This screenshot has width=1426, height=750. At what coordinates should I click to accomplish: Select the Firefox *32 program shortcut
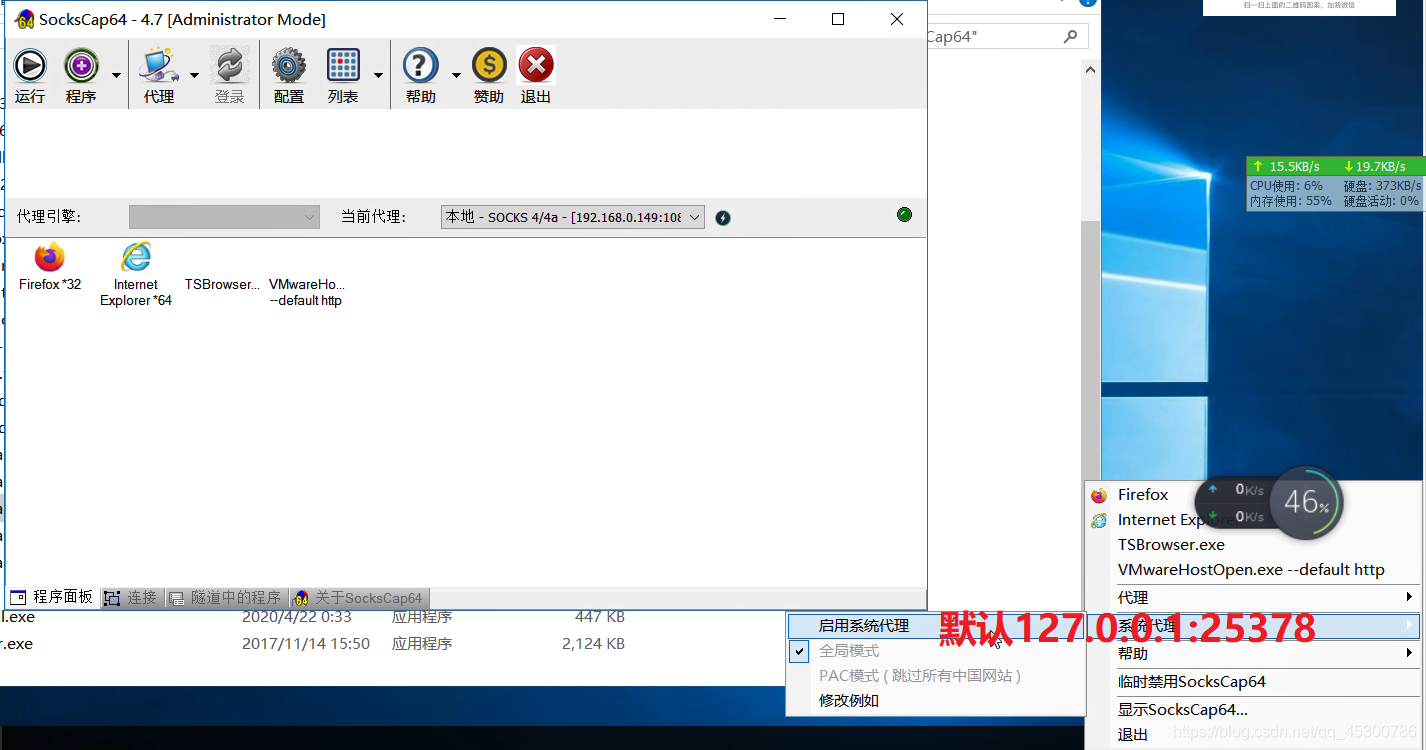[49, 258]
